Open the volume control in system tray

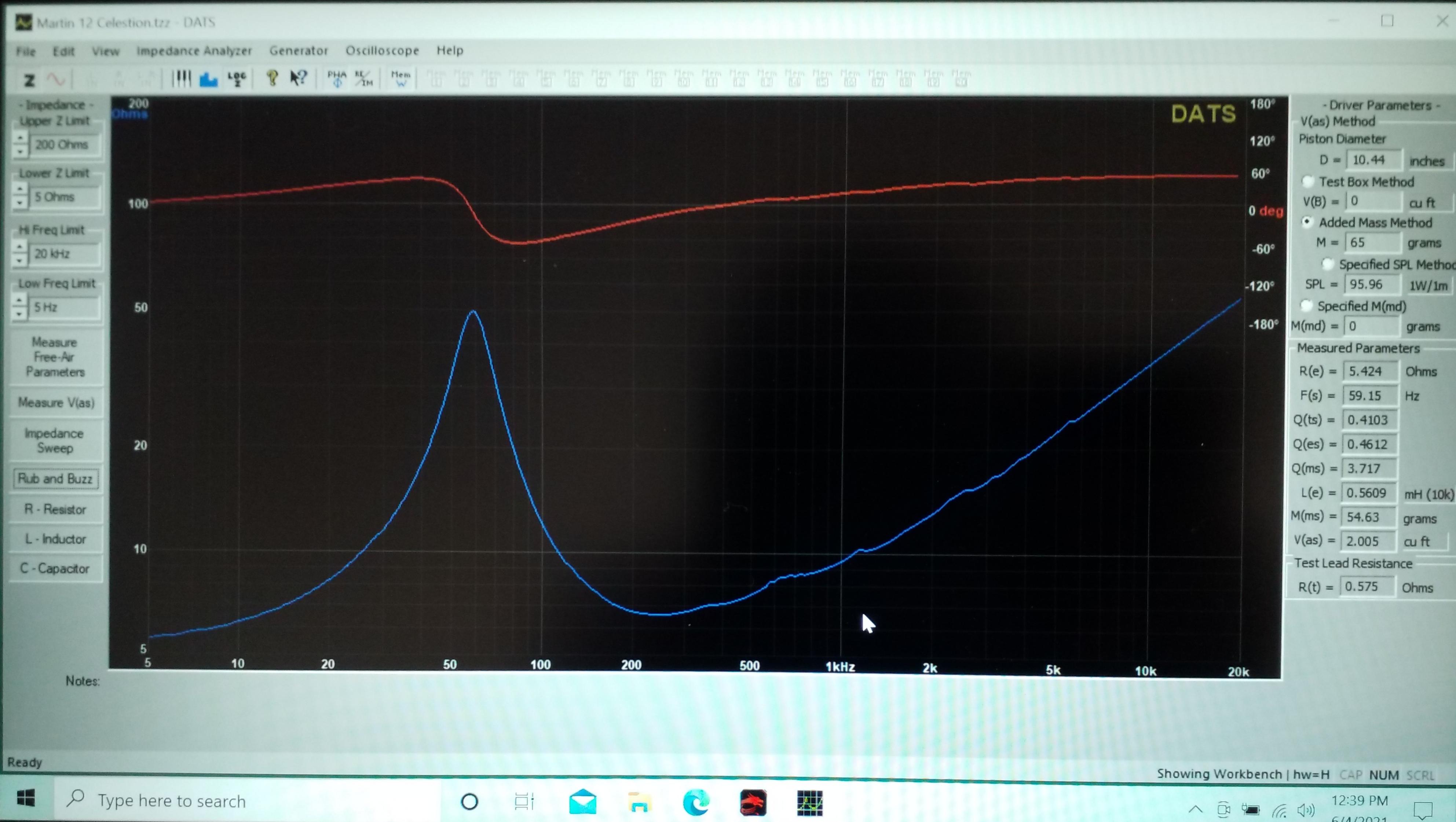tap(1306, 810)
